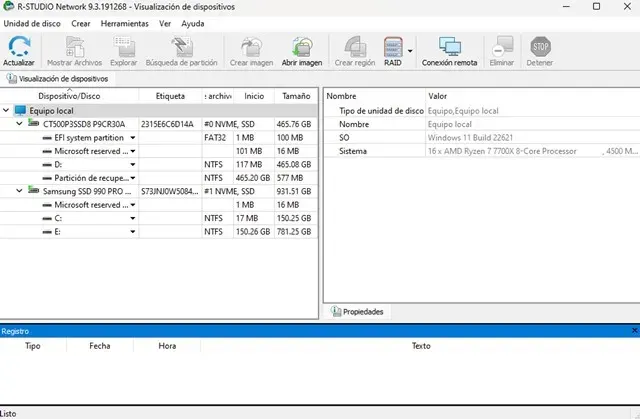Open the Ayuda menu
This screenshot has height=419, width=640.
point(193,24)
